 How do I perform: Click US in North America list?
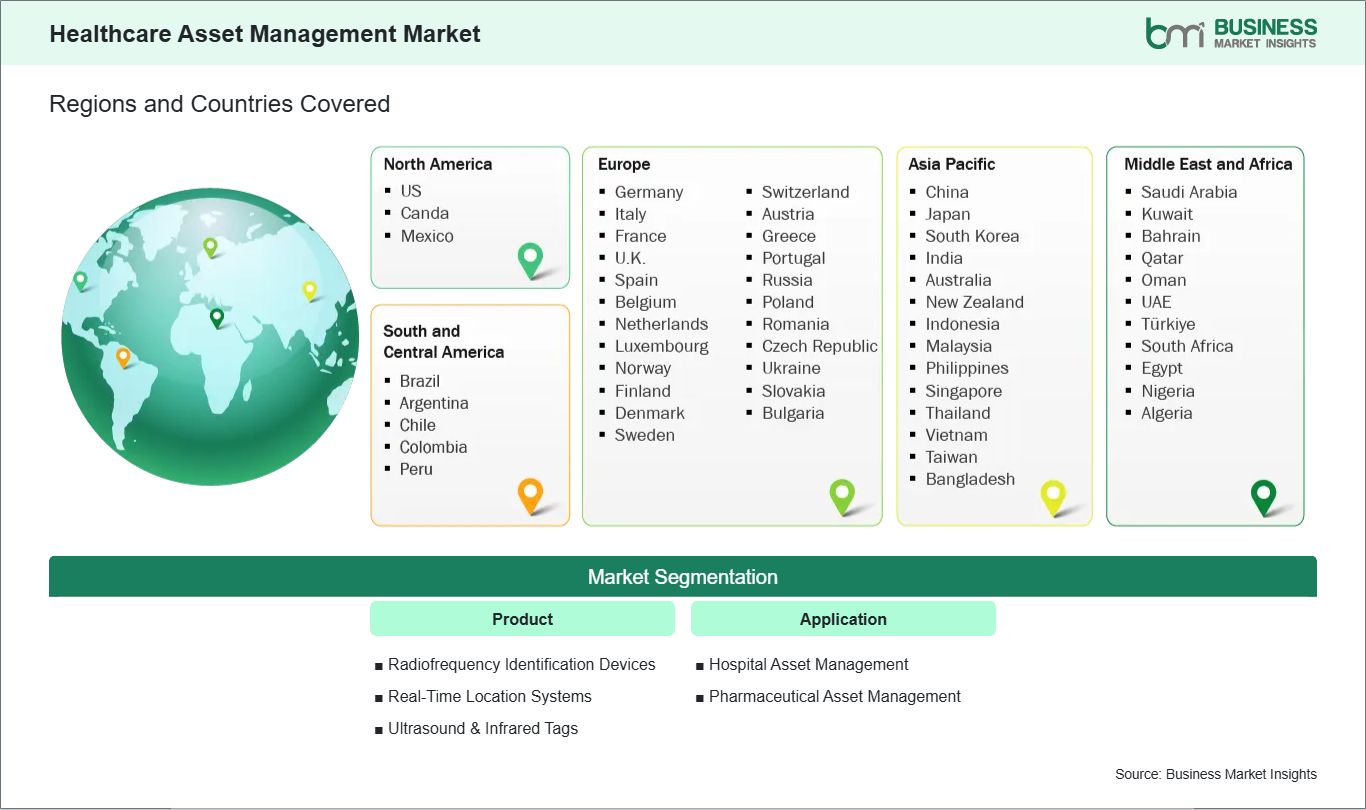411,191
